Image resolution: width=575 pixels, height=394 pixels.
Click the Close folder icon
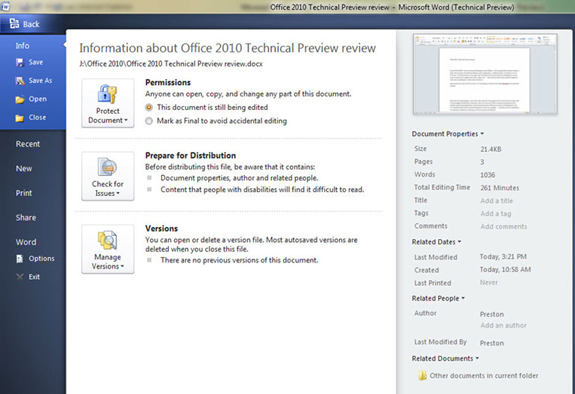pyautogui.click(x=20, y=118)
